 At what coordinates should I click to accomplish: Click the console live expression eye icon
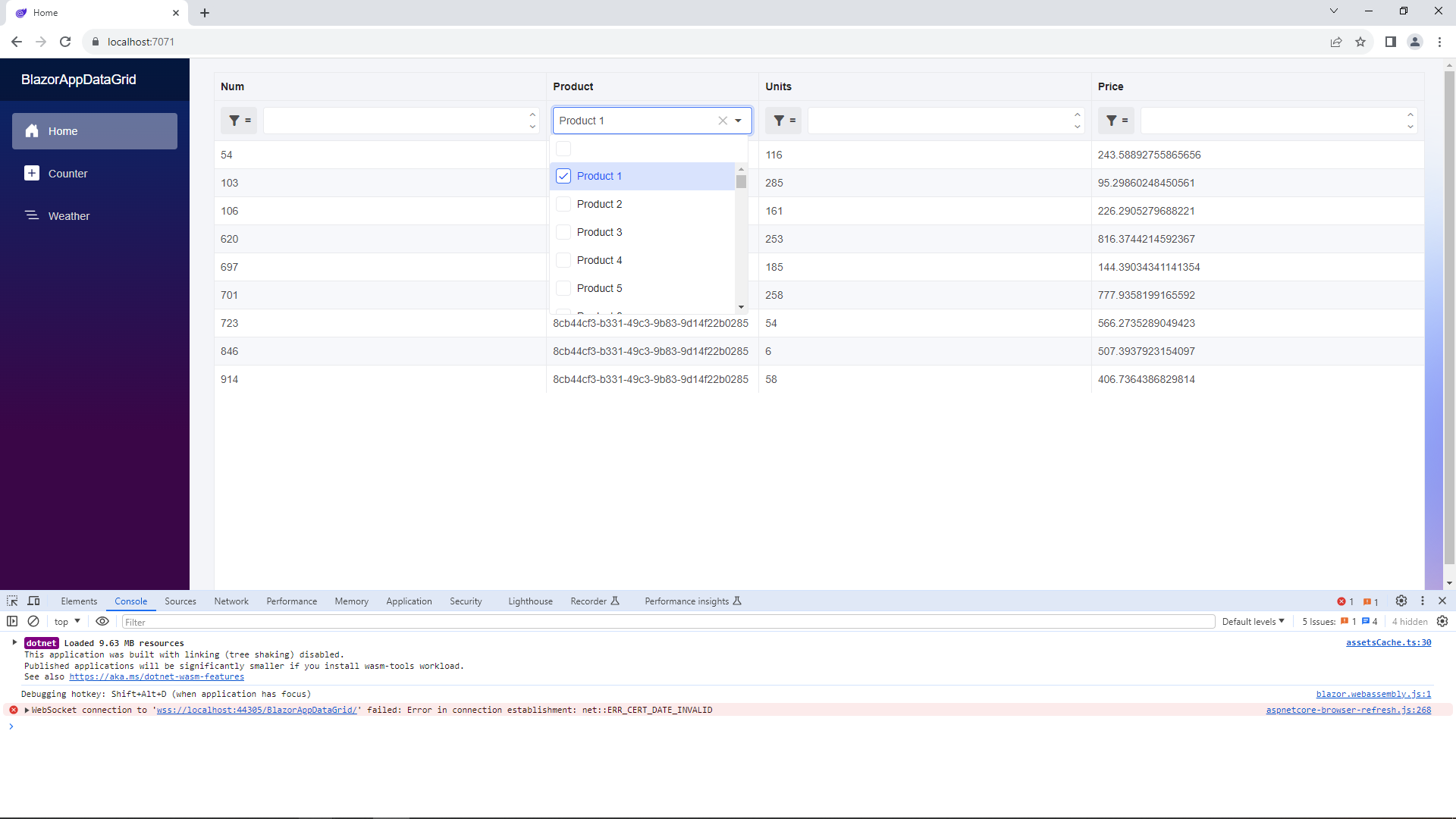tap(102, 622)
